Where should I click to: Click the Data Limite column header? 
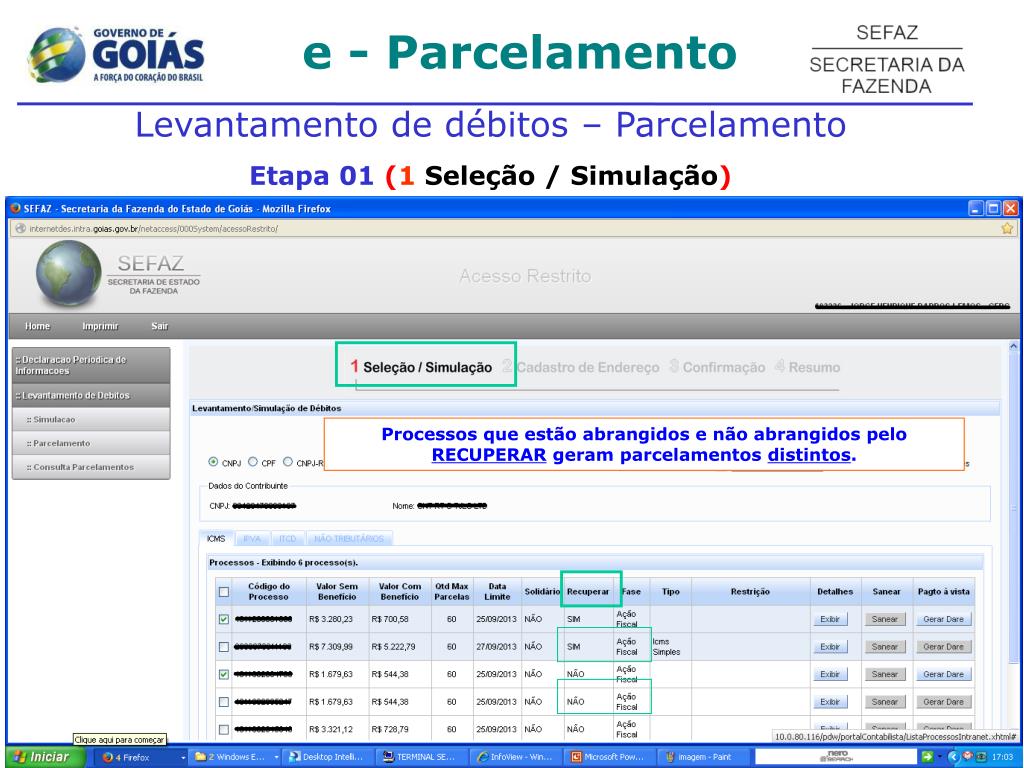[x=497, y=592]
